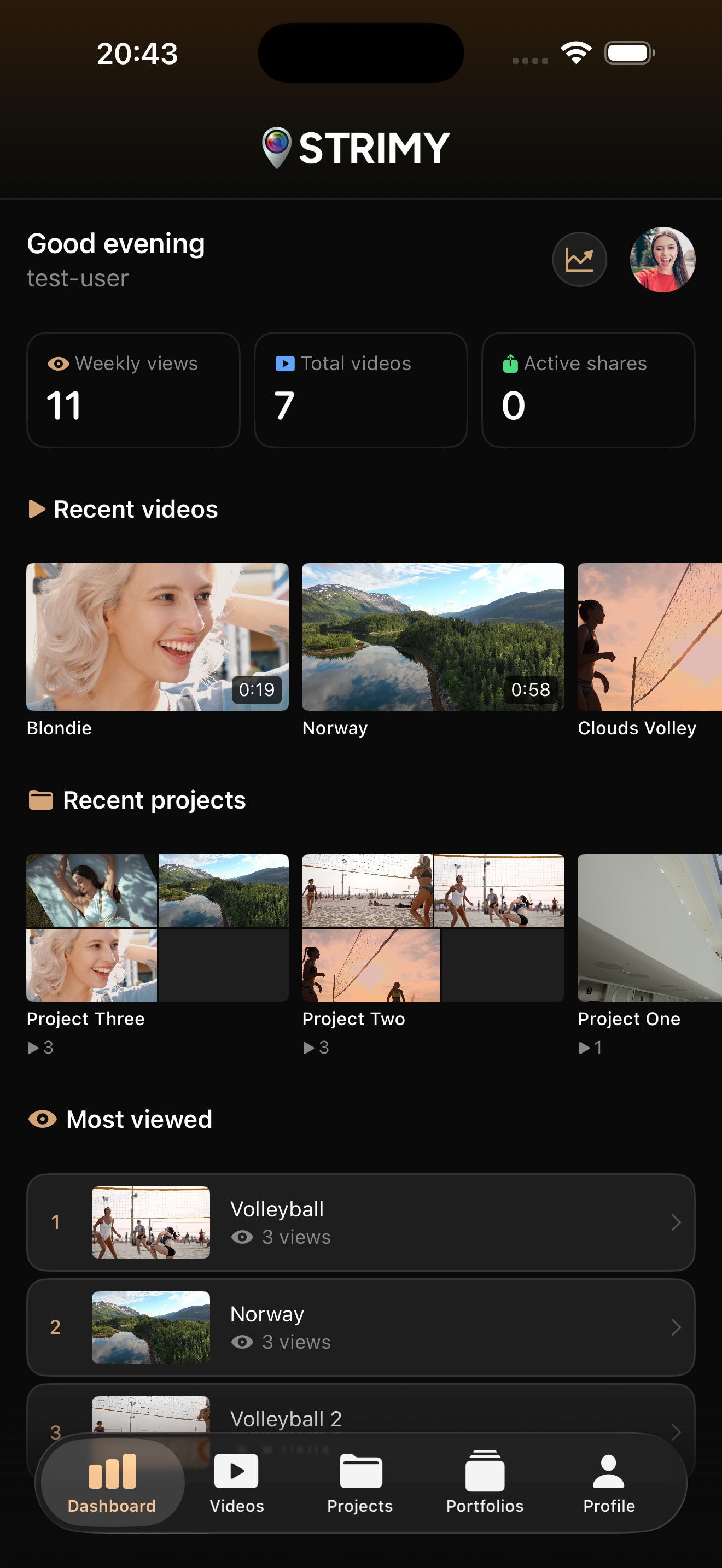
Task: Open the Active shares card
Action: [588, 390]
